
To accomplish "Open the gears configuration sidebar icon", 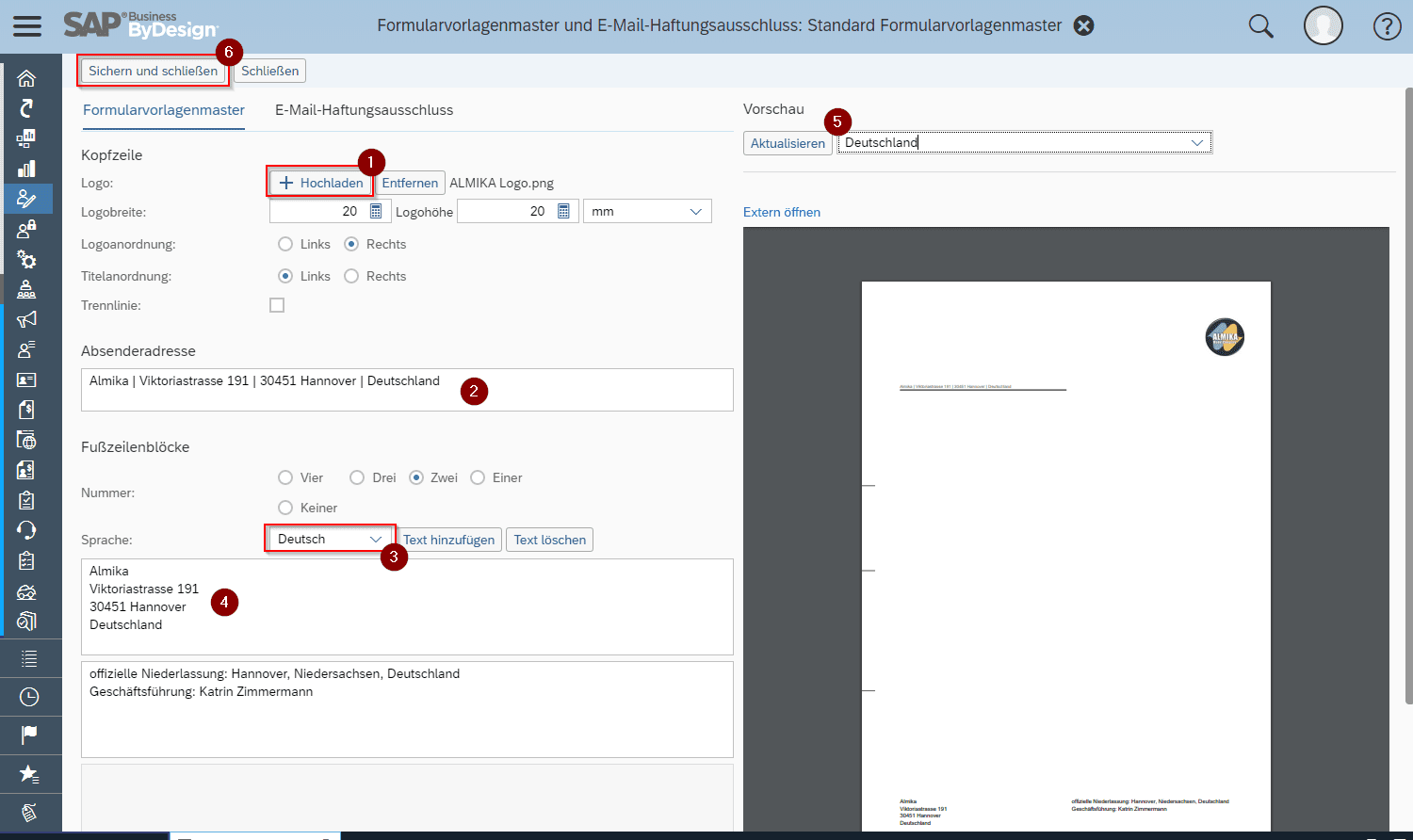I will (x=27, y=259).
